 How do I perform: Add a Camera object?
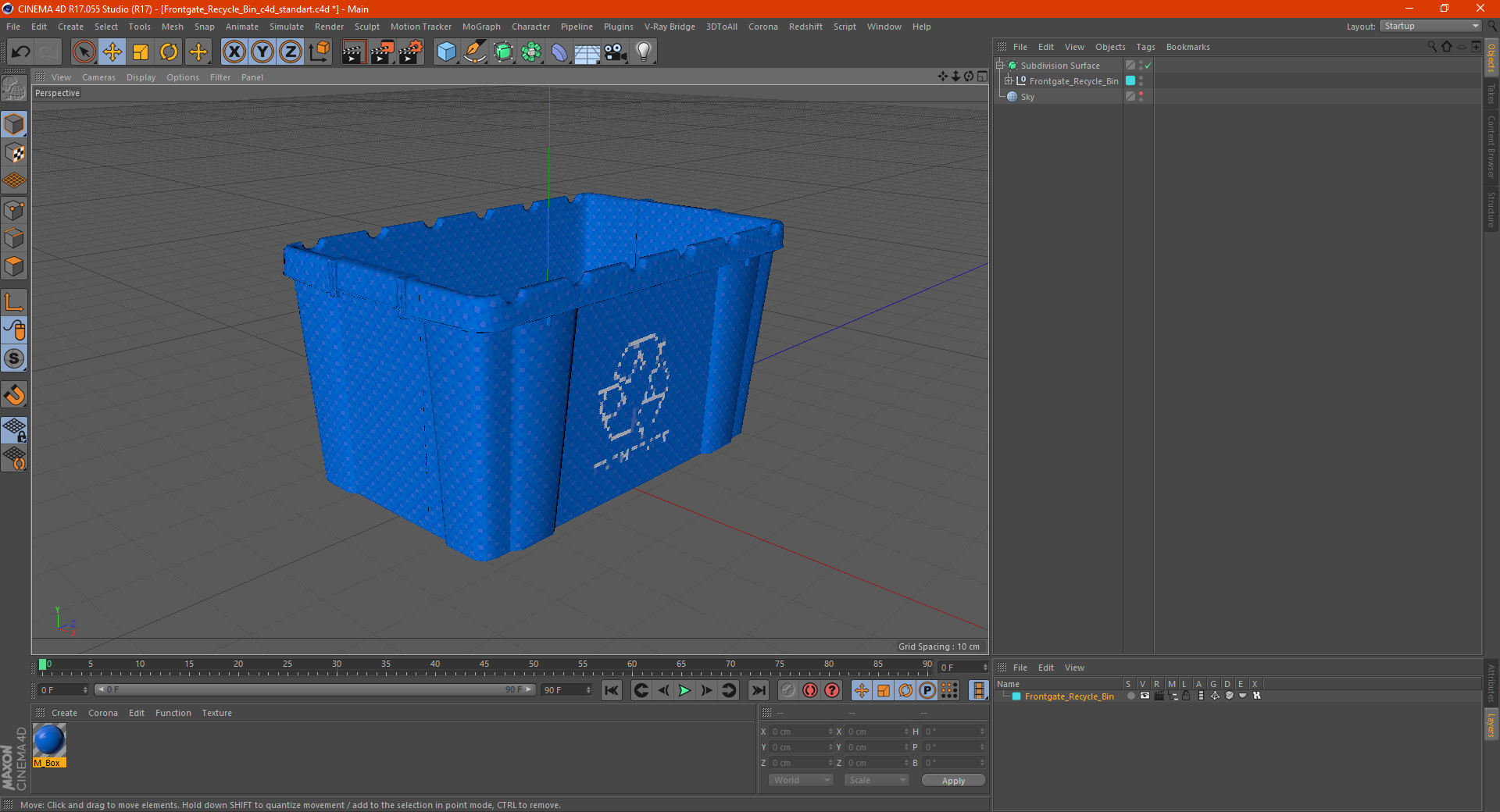(x=616, y=52)
